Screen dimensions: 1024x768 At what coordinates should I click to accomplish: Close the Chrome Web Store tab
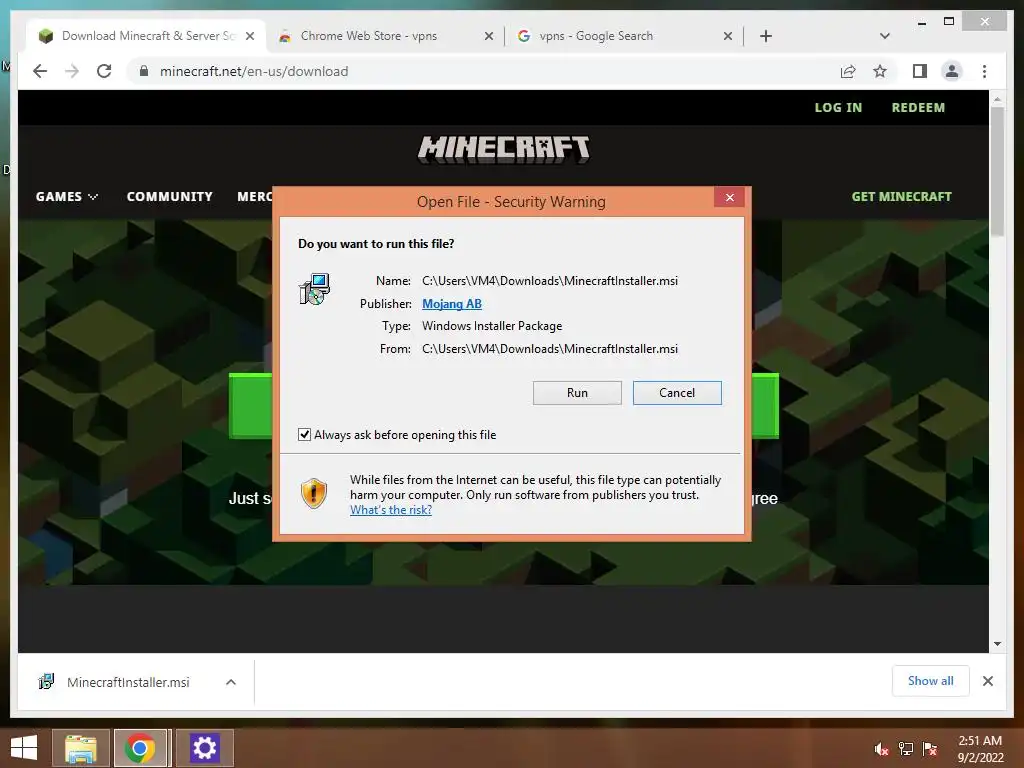[488, 36]
